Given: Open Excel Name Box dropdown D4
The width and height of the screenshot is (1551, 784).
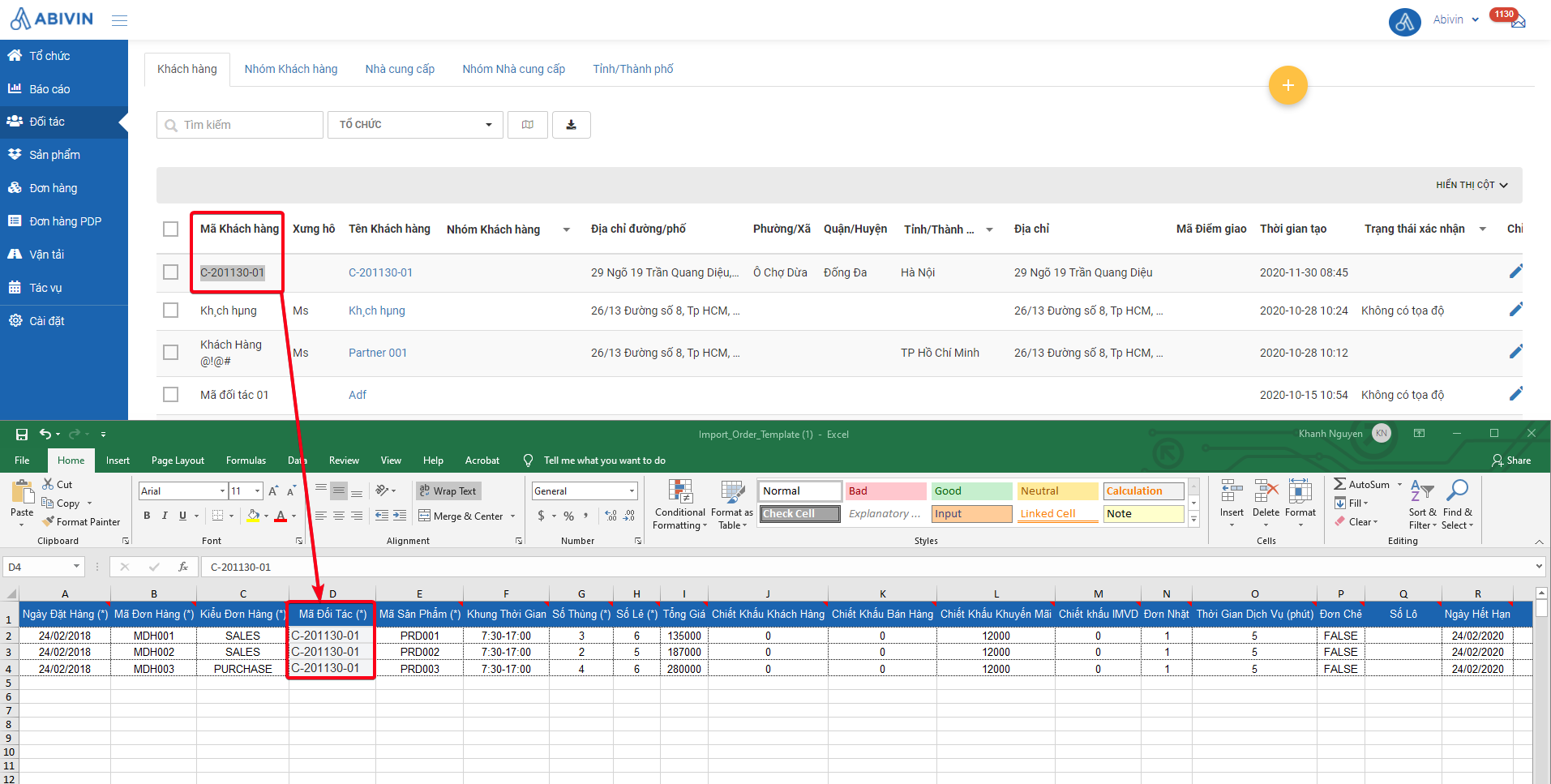Looking at the screenshot, I should coord(77,567).
